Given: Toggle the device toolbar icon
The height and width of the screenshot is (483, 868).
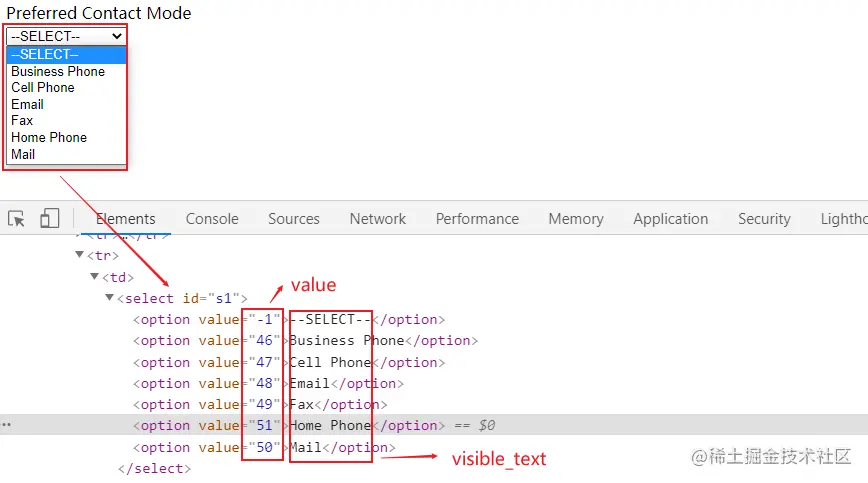Looking at the screenshot, I should tap(49, 219).
